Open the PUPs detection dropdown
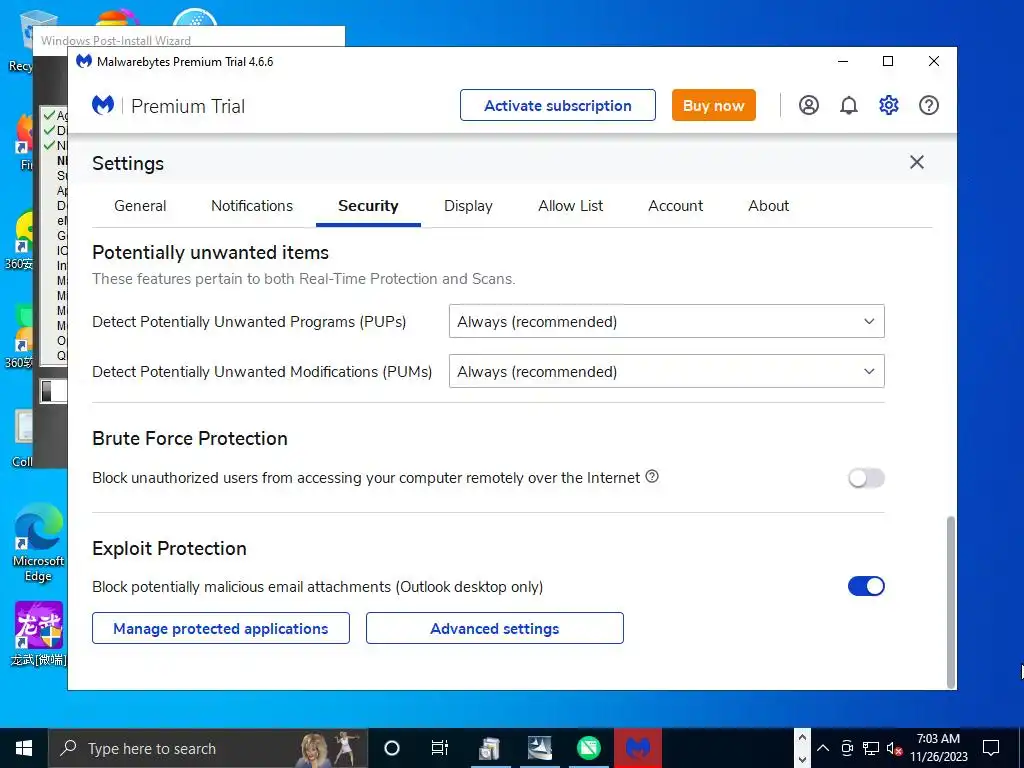Screen dimensions: 1024x768 (x=666, y=321)
